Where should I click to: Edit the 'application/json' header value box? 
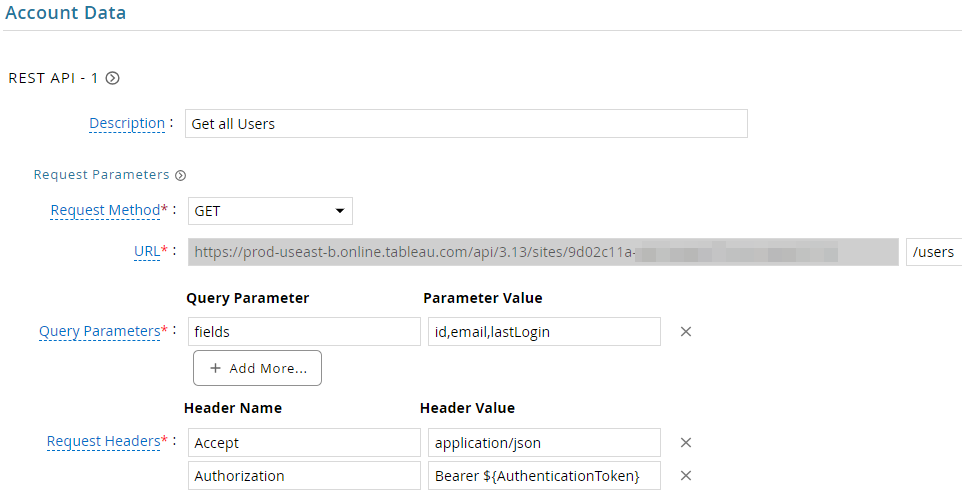(x=544, y=442)
